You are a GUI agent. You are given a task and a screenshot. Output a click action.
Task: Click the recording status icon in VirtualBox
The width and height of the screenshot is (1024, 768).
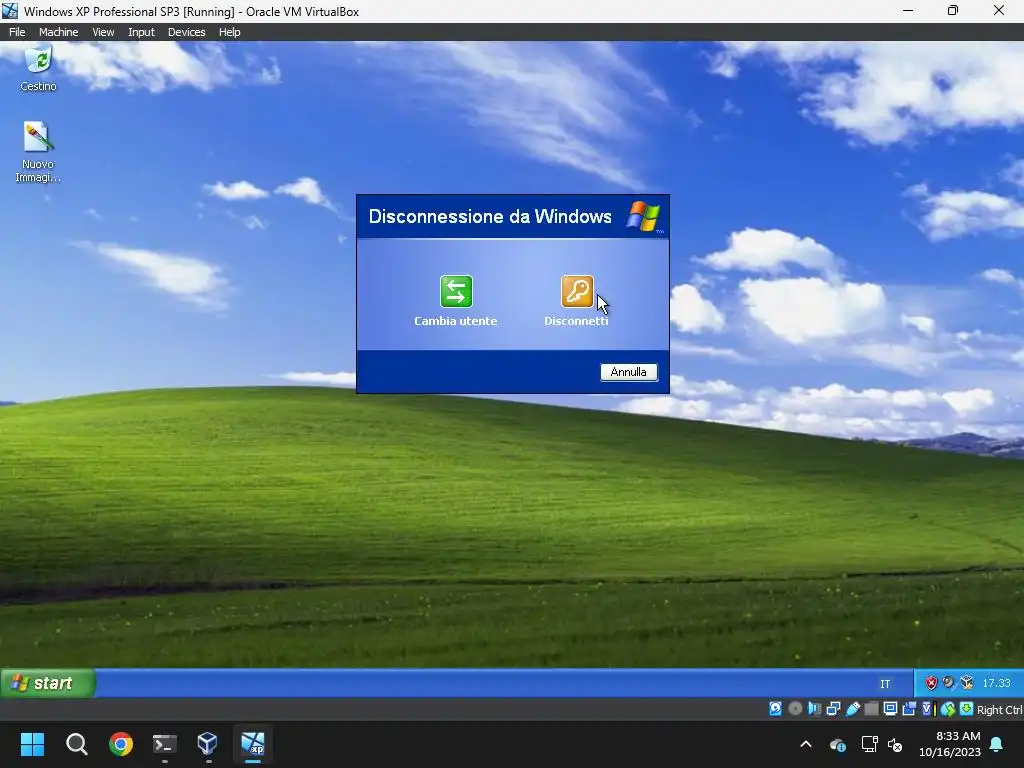tap(909, 709)
